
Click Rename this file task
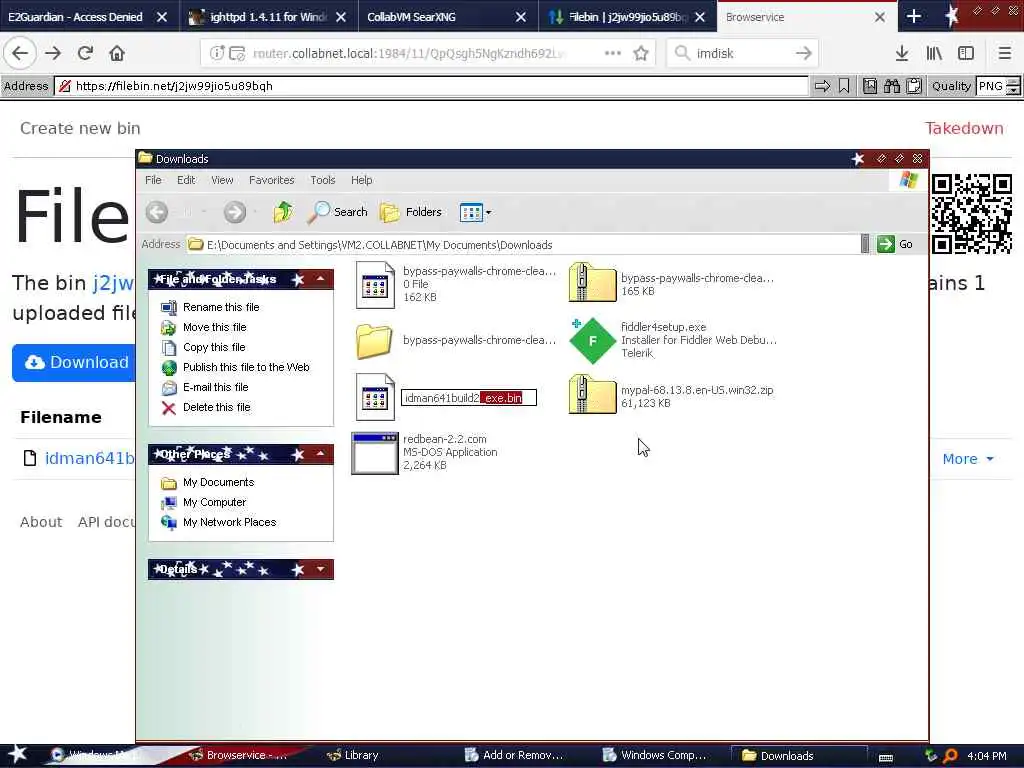coord(221,307)
